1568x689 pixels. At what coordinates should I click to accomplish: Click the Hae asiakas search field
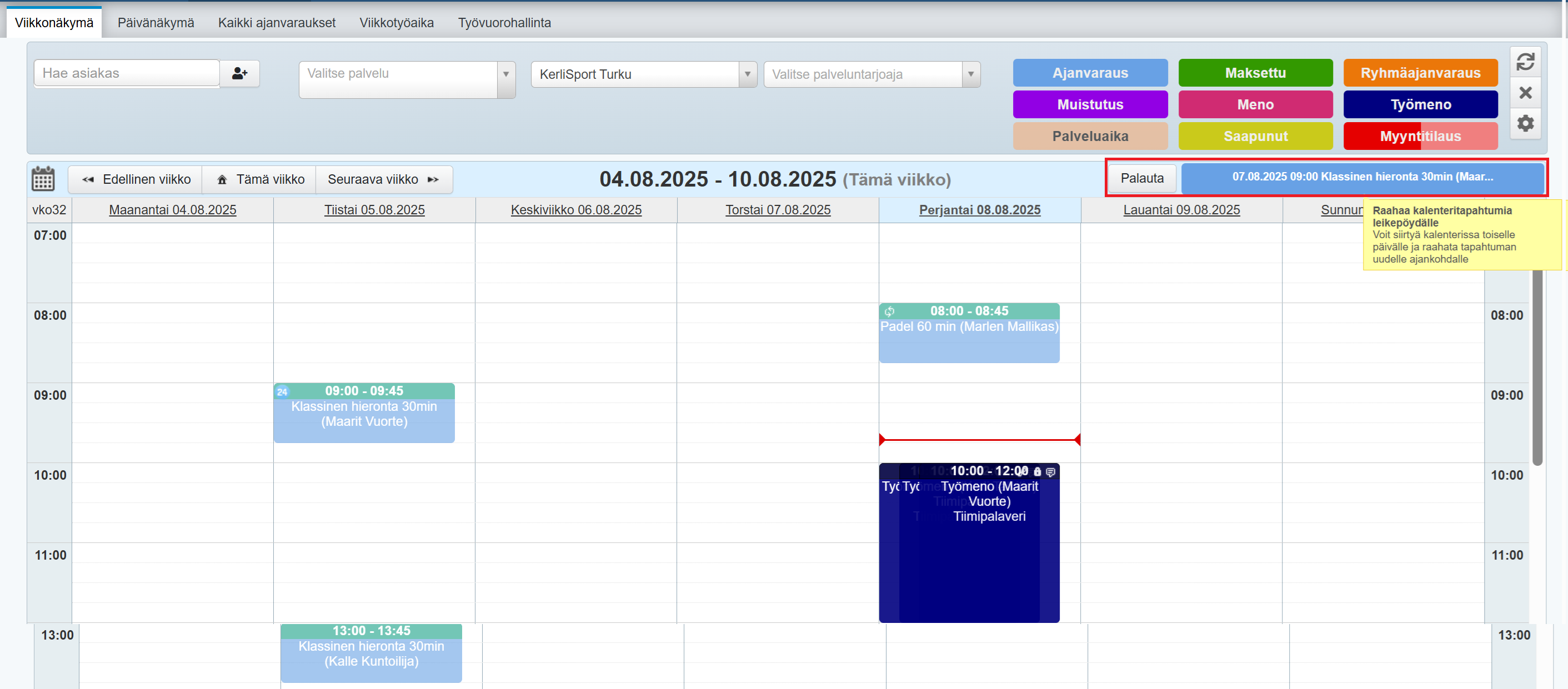pos(127,74)
